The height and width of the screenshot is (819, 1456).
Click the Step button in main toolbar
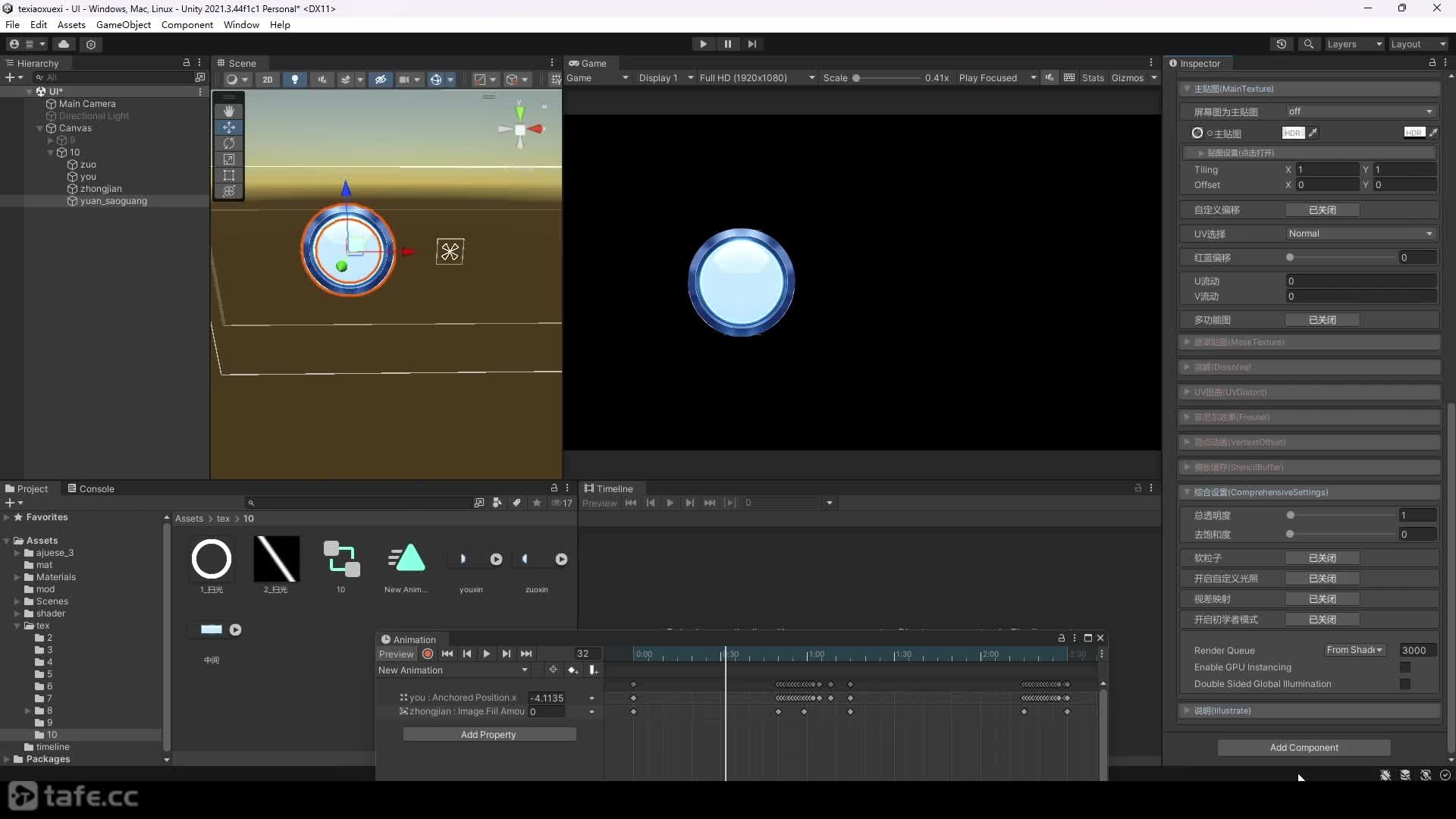click(752, 44)
